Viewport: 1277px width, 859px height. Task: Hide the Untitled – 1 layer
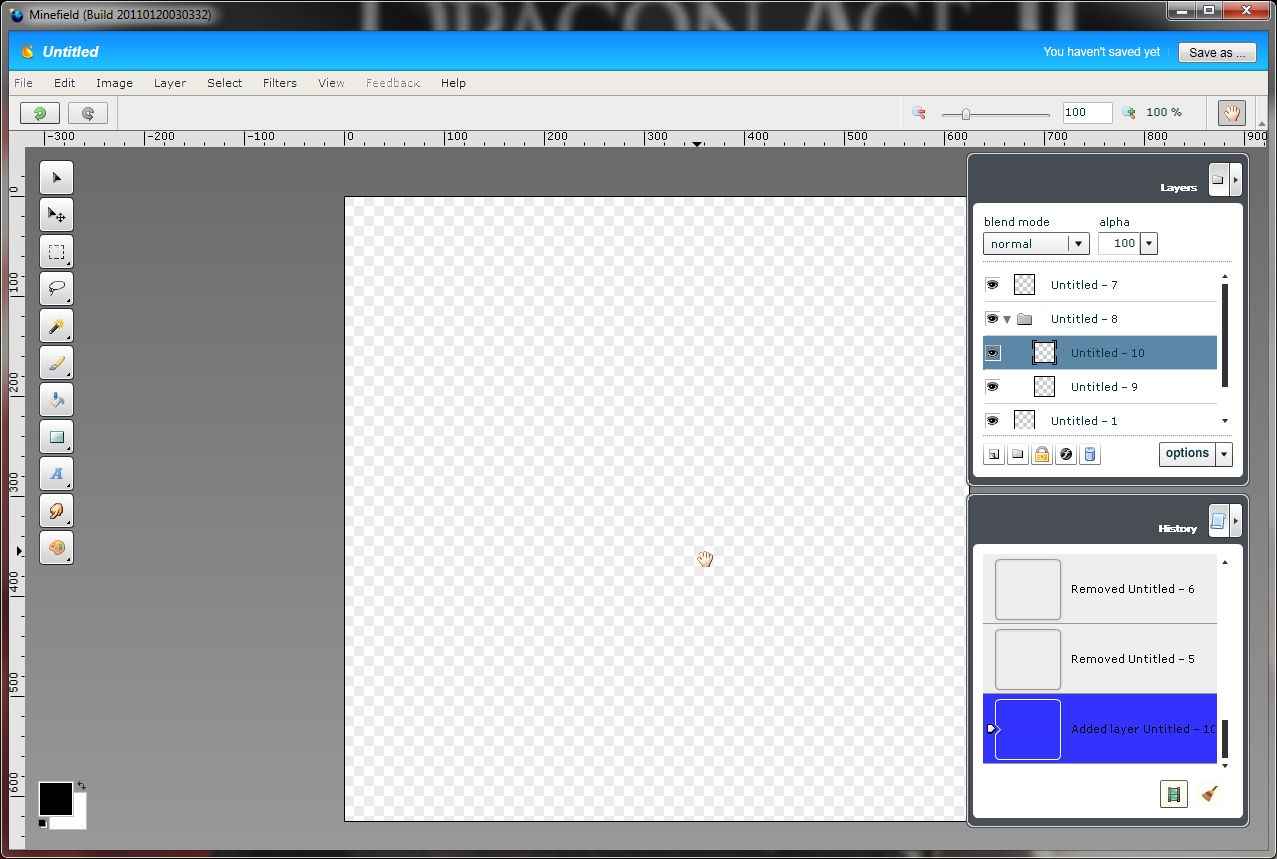click(992, 421)
